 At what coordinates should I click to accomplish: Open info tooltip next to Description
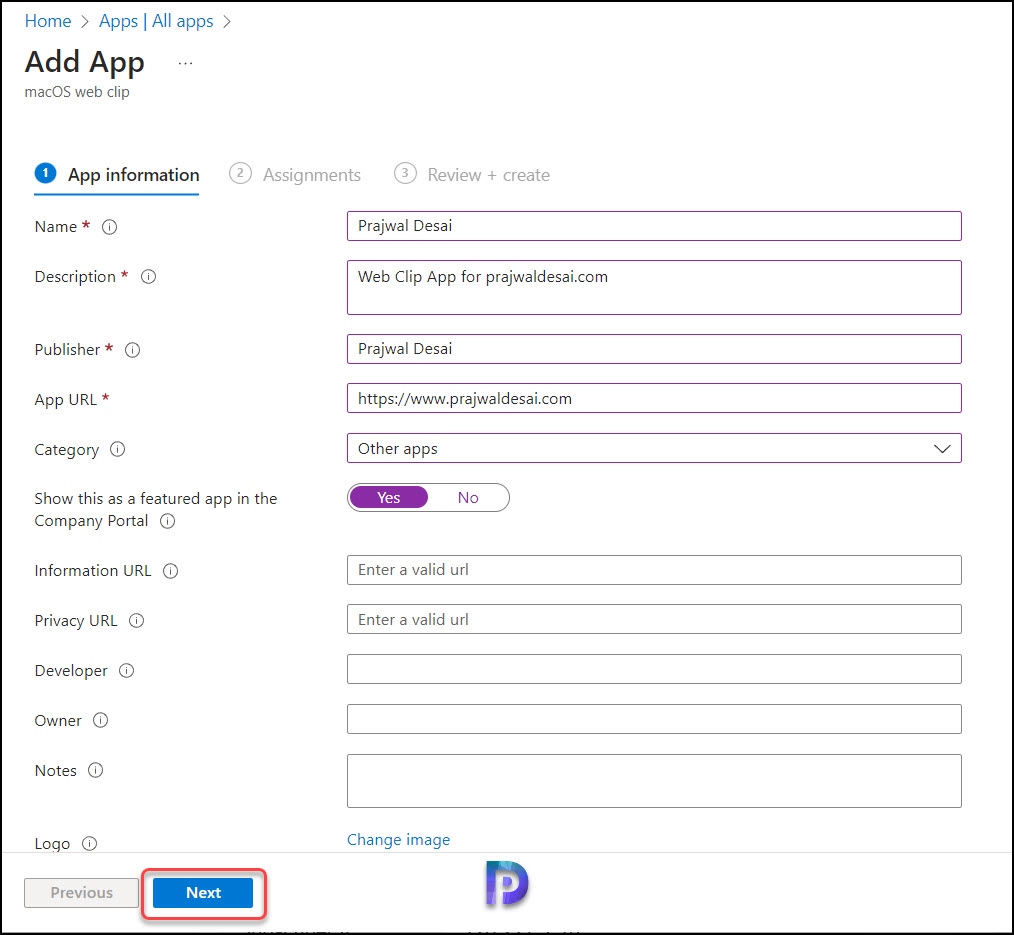coord(148,277)
